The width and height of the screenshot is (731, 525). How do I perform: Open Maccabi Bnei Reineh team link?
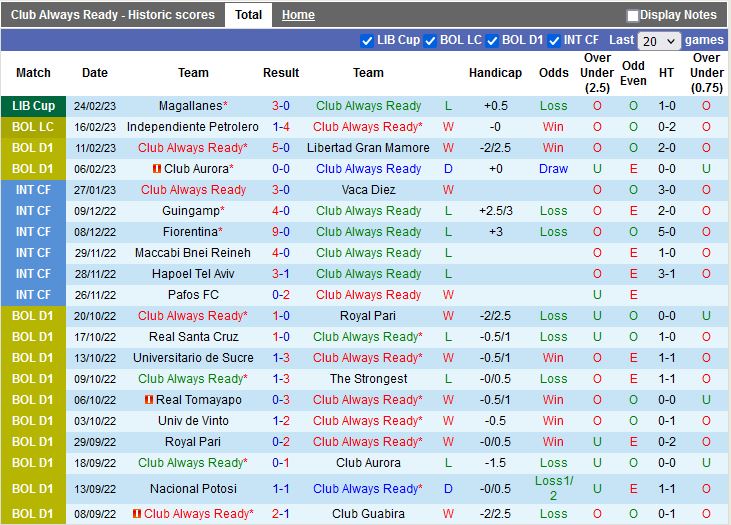pyautogui.click(x=193, y=253)
